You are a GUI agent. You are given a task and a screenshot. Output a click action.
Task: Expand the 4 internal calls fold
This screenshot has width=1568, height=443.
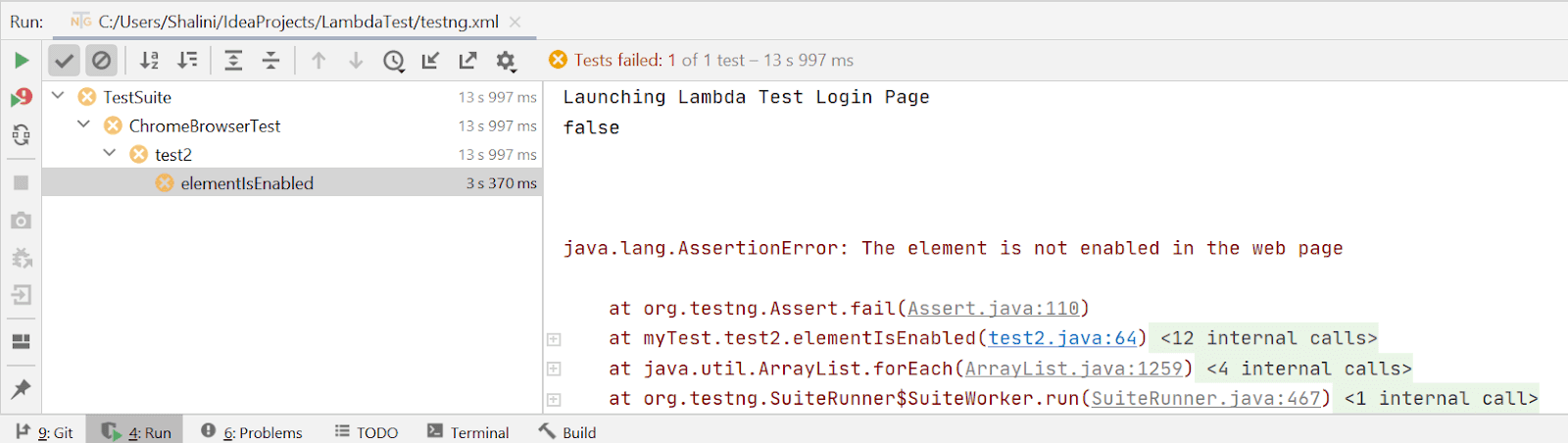coord(1308,369)
